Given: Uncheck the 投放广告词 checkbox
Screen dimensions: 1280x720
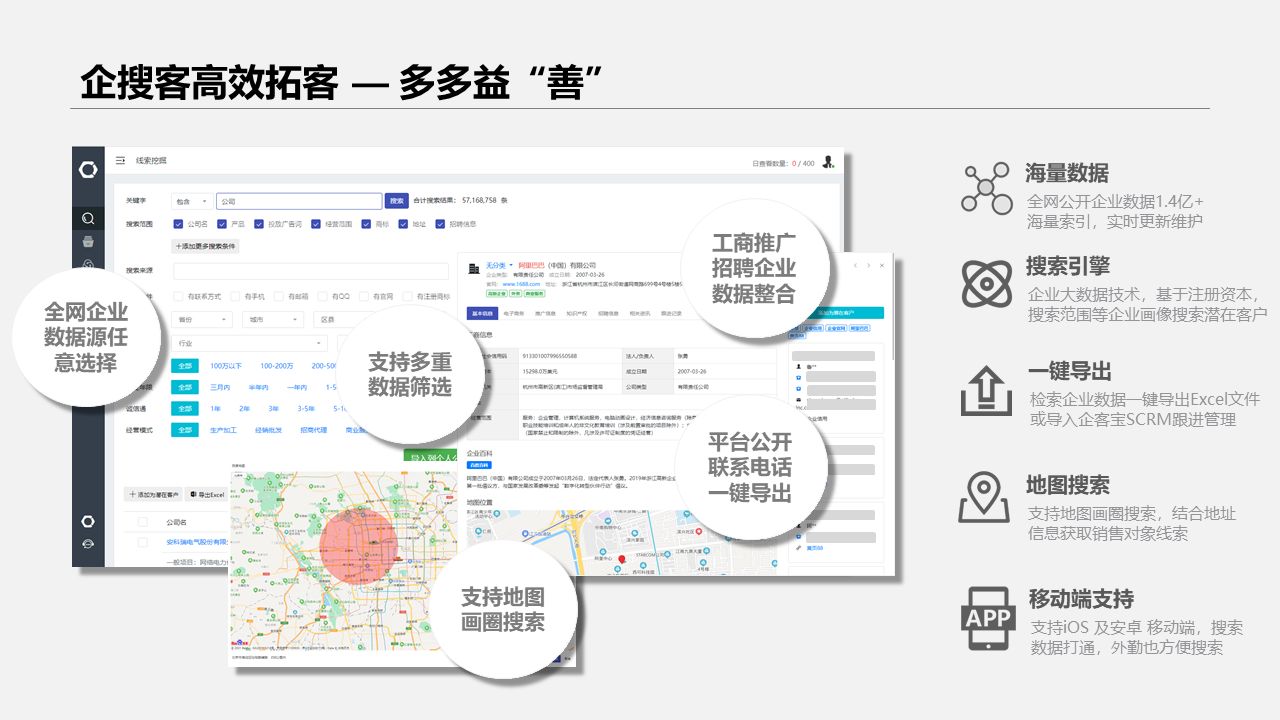Looking at the screenshot, I should 259,224.
